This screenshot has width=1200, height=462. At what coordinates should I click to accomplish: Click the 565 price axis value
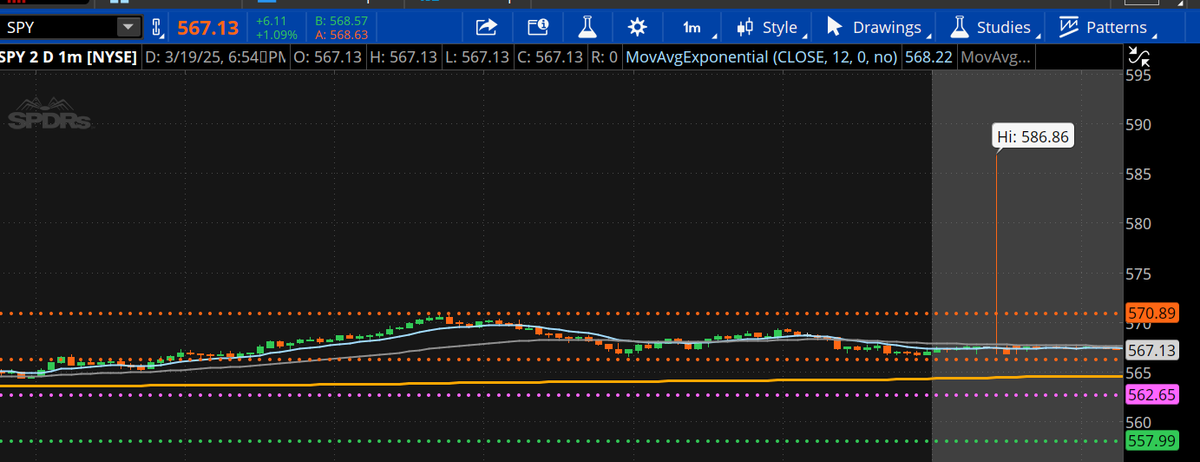click(x=1140, y=373)
